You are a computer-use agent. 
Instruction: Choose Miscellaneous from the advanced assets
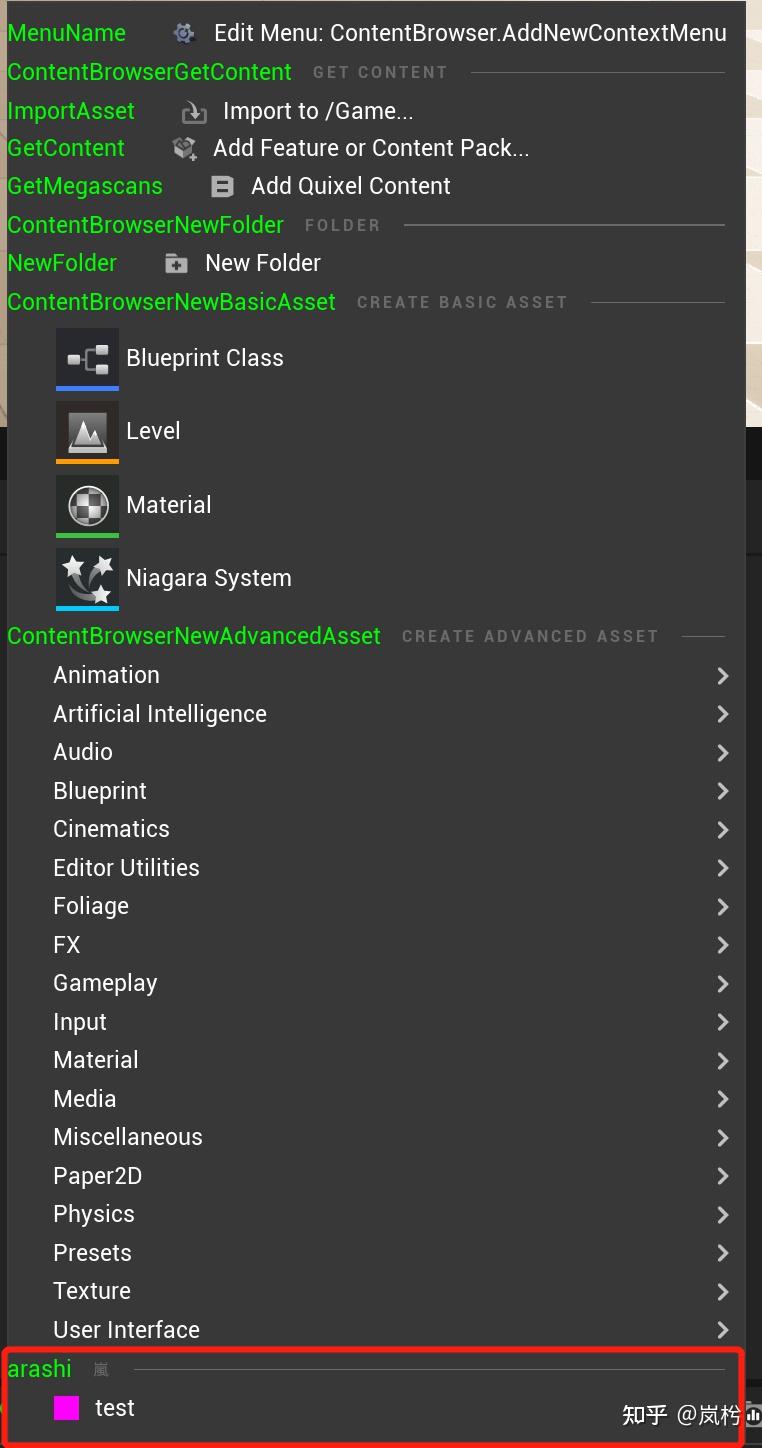[128, 1137]
